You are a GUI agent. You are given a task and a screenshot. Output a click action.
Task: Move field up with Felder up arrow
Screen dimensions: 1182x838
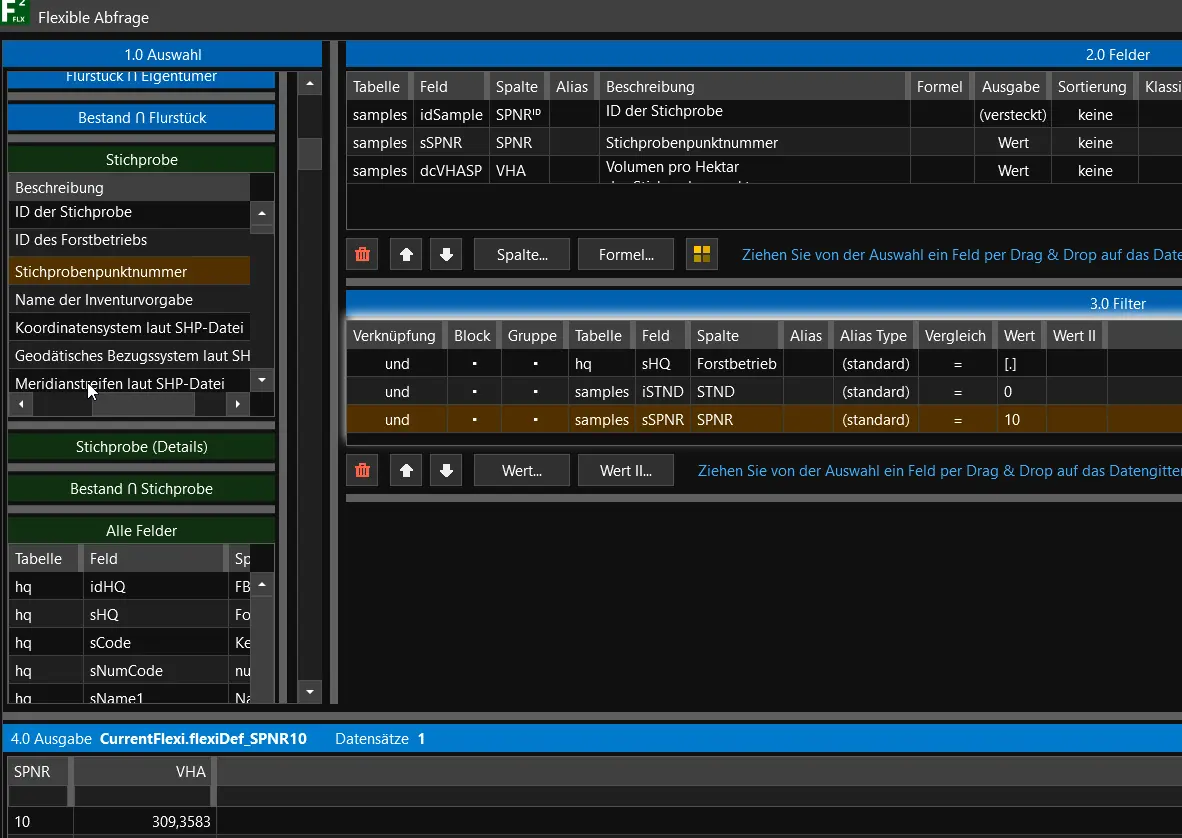(406, 254)
